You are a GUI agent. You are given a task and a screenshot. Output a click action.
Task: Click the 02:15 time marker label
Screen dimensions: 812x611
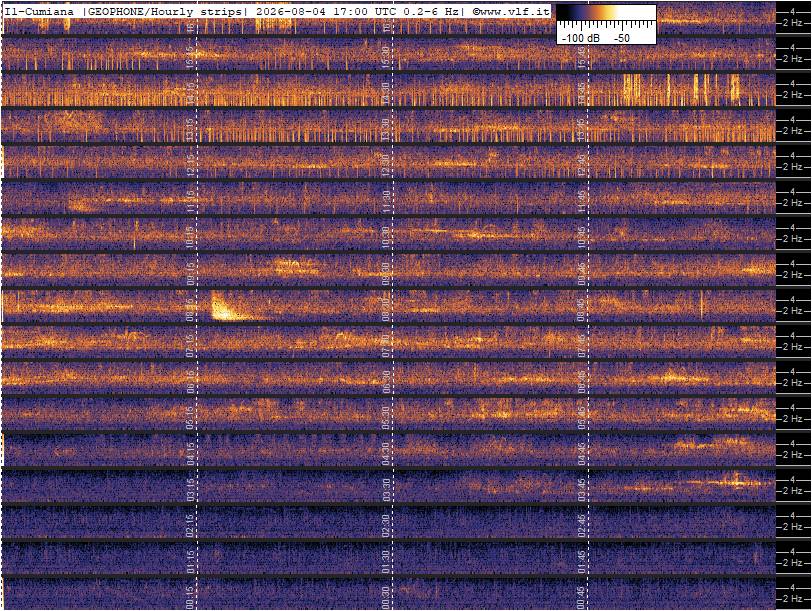191,526
